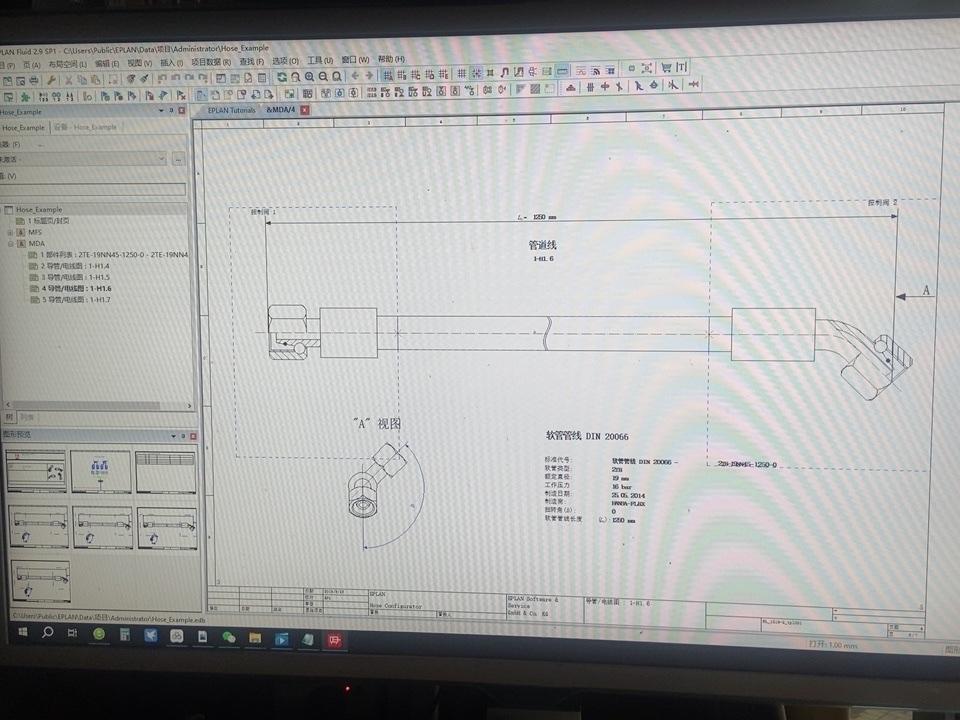Pin the page navigator panel
The width and height of the screenshot is (960, 720).
pos(171,111)
